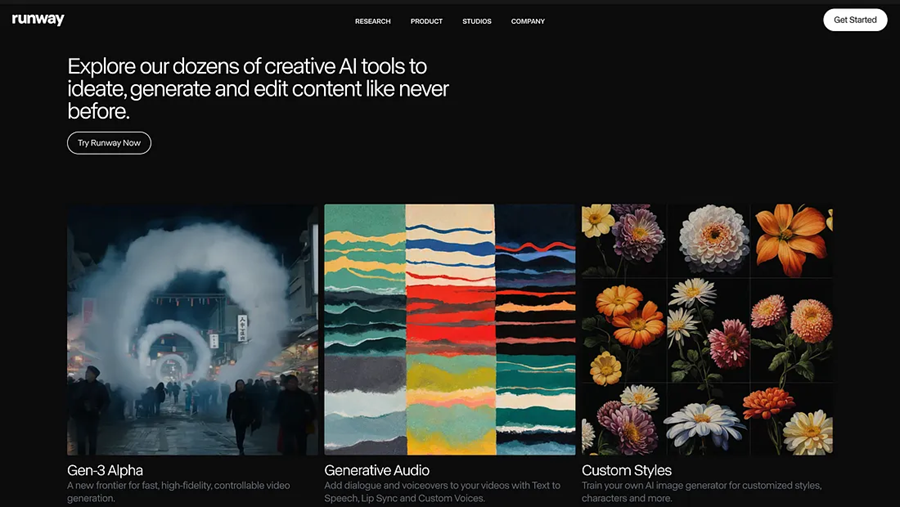
Task: Open the Product menu
Action: [x=426, y=21]
